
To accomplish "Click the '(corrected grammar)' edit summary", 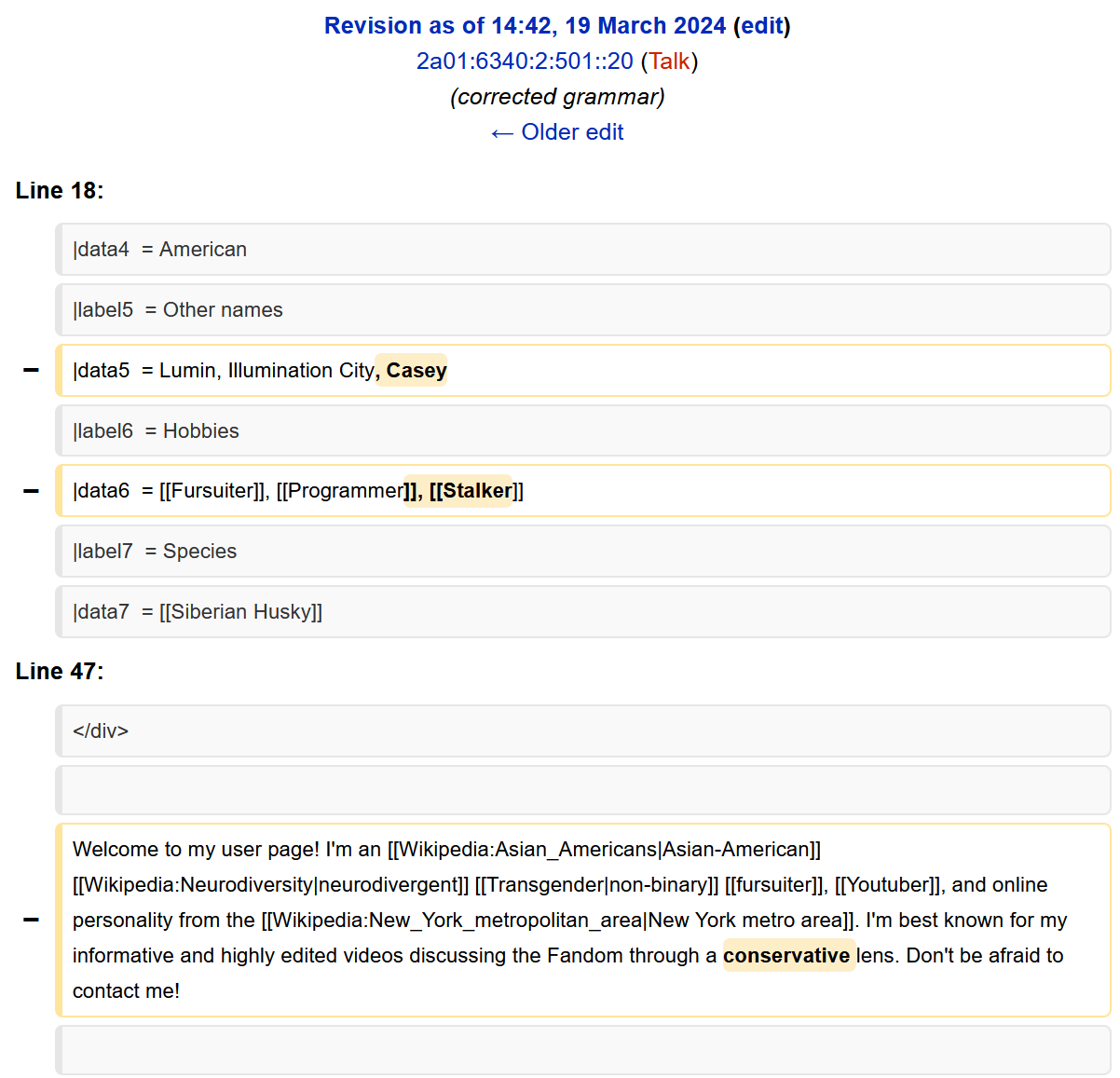I will pyautogui.click(x=557, y=97).
